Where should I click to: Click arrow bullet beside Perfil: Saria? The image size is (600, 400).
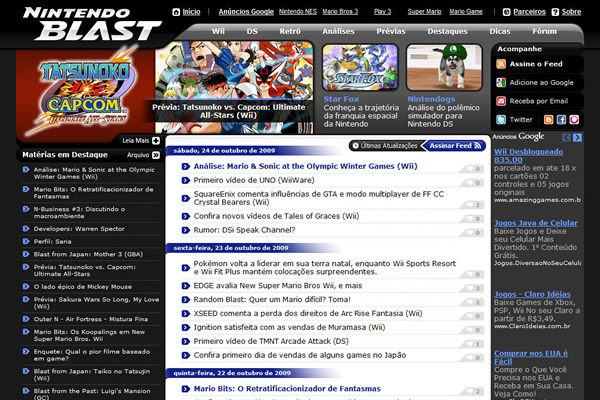click(x=26, y=241)
